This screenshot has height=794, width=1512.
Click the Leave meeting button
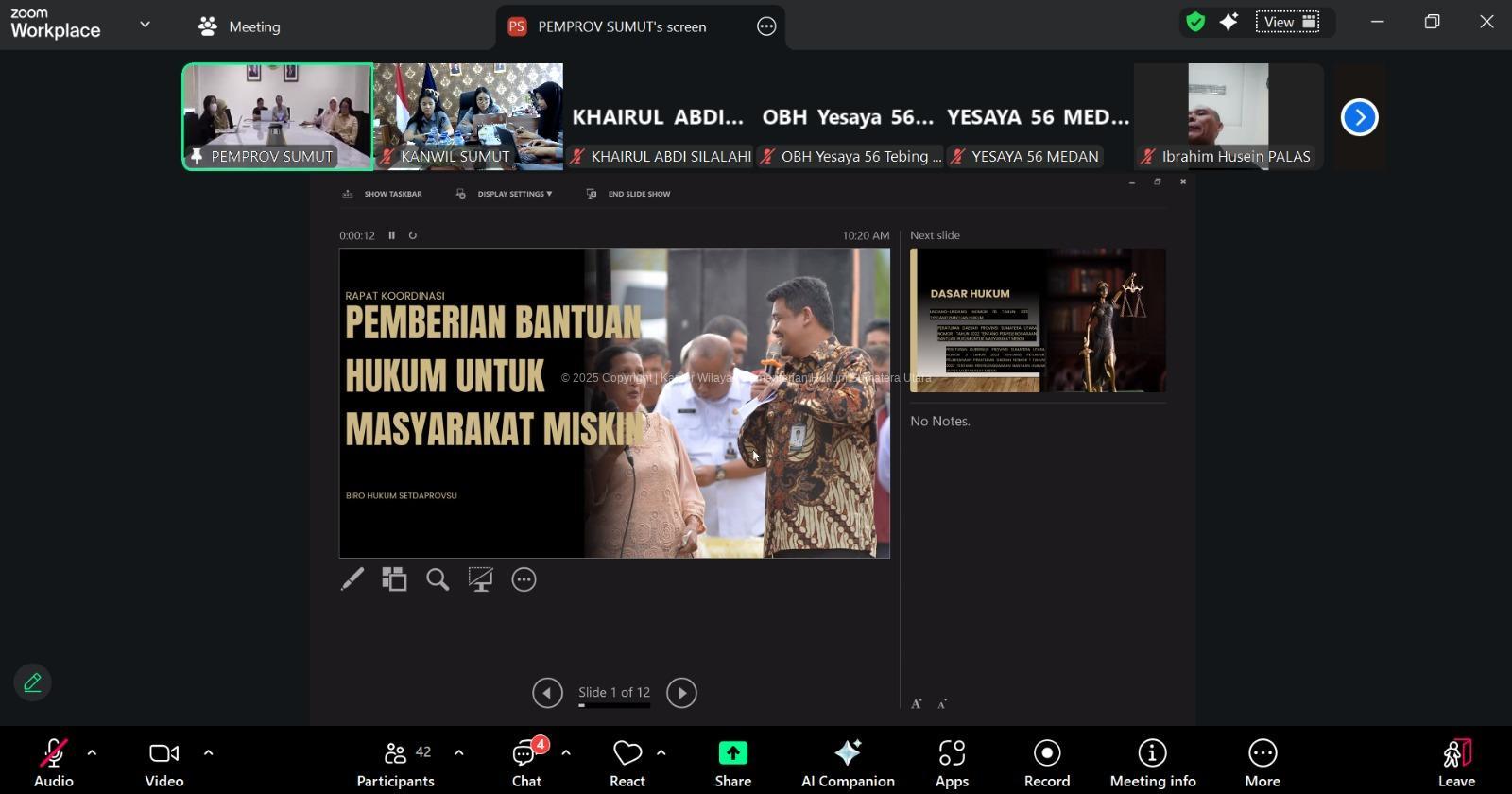(x=1456, y=764)
